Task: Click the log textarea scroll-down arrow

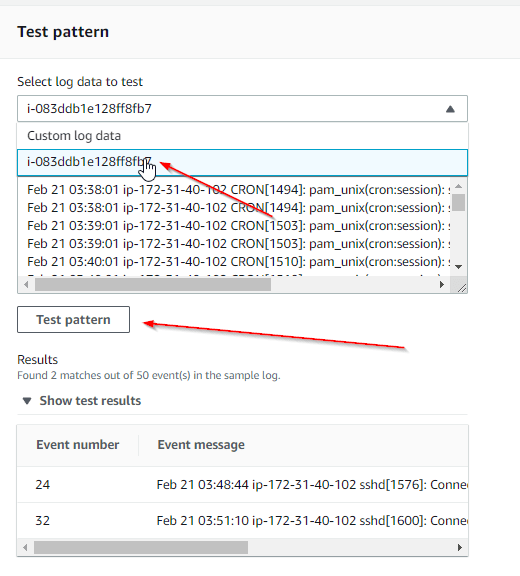Action: click(458, 267)
